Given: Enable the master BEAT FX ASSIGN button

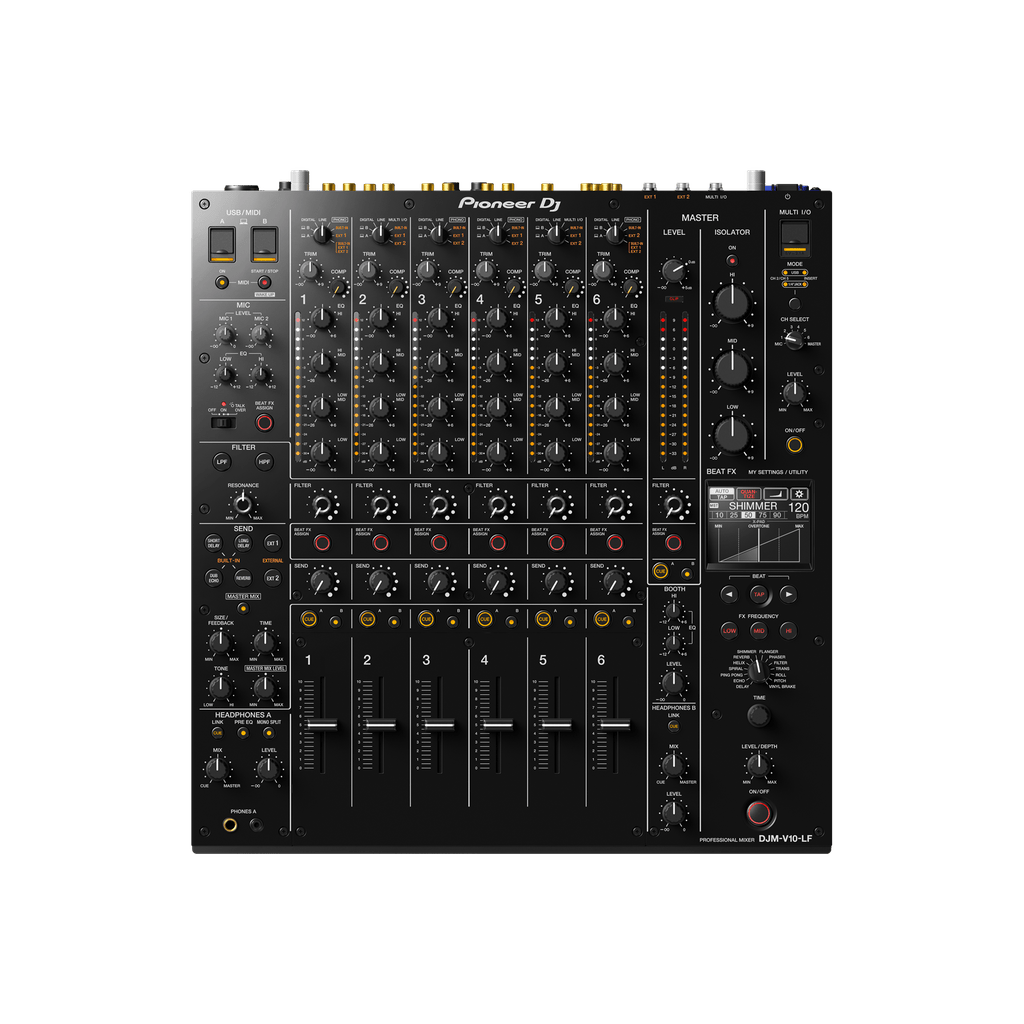Looking at the screenshot, I should [673, 542].
